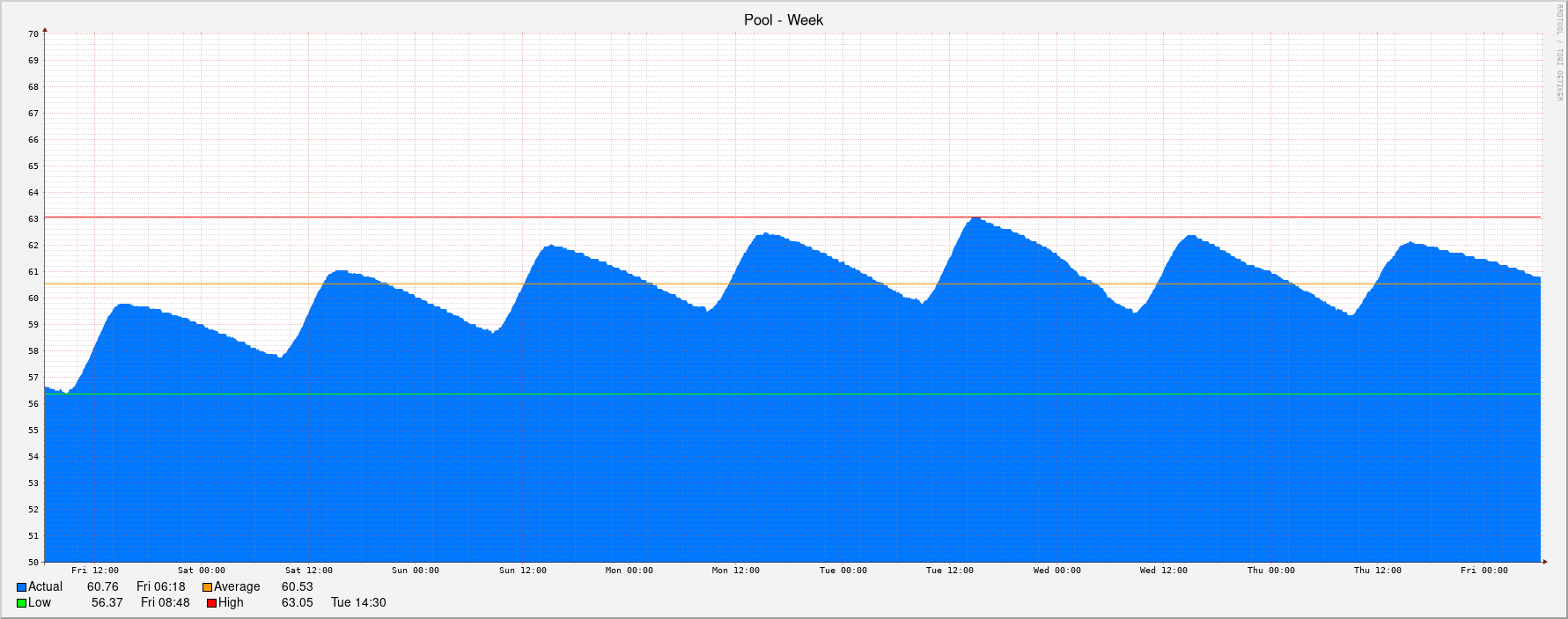Viewport: 1568px width, 619px height.
Task: Select the "Fri 00:00" x-axis label
Action: click(1483, 571)
